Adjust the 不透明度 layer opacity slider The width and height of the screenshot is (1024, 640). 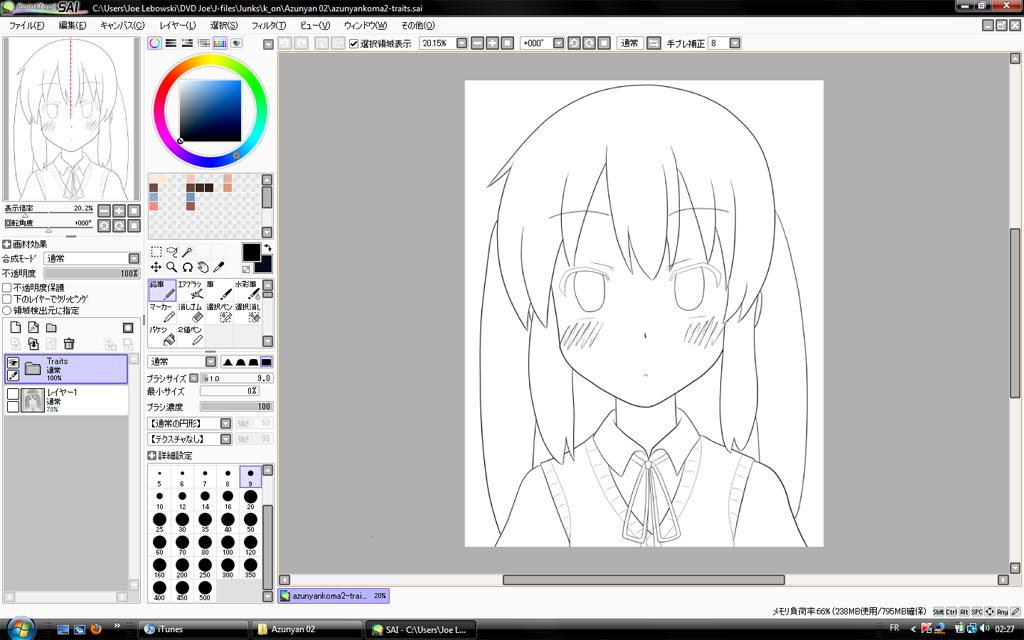(91, 274)
